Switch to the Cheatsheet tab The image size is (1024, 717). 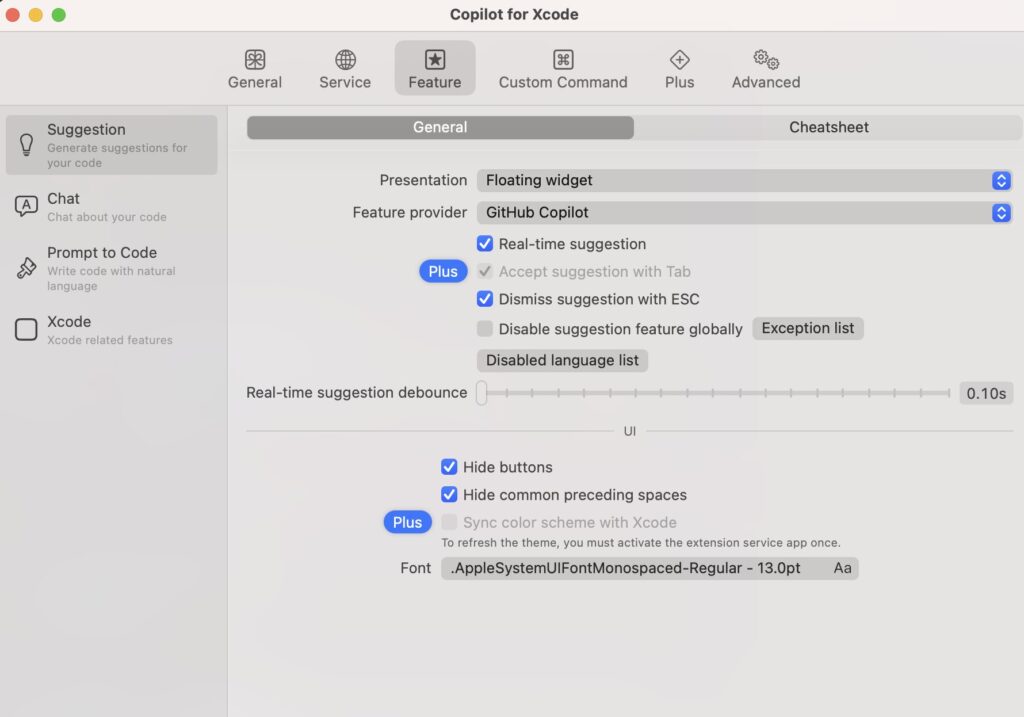pyautogui.click(x=829, y=127)
